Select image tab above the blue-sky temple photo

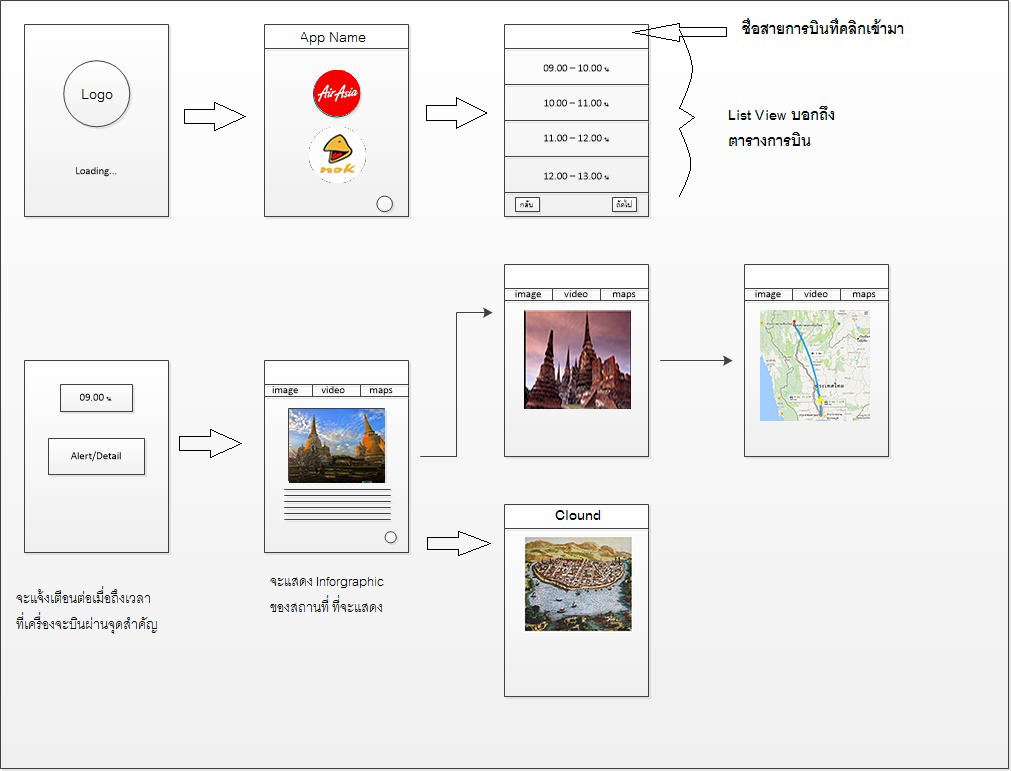click(288, 390)
